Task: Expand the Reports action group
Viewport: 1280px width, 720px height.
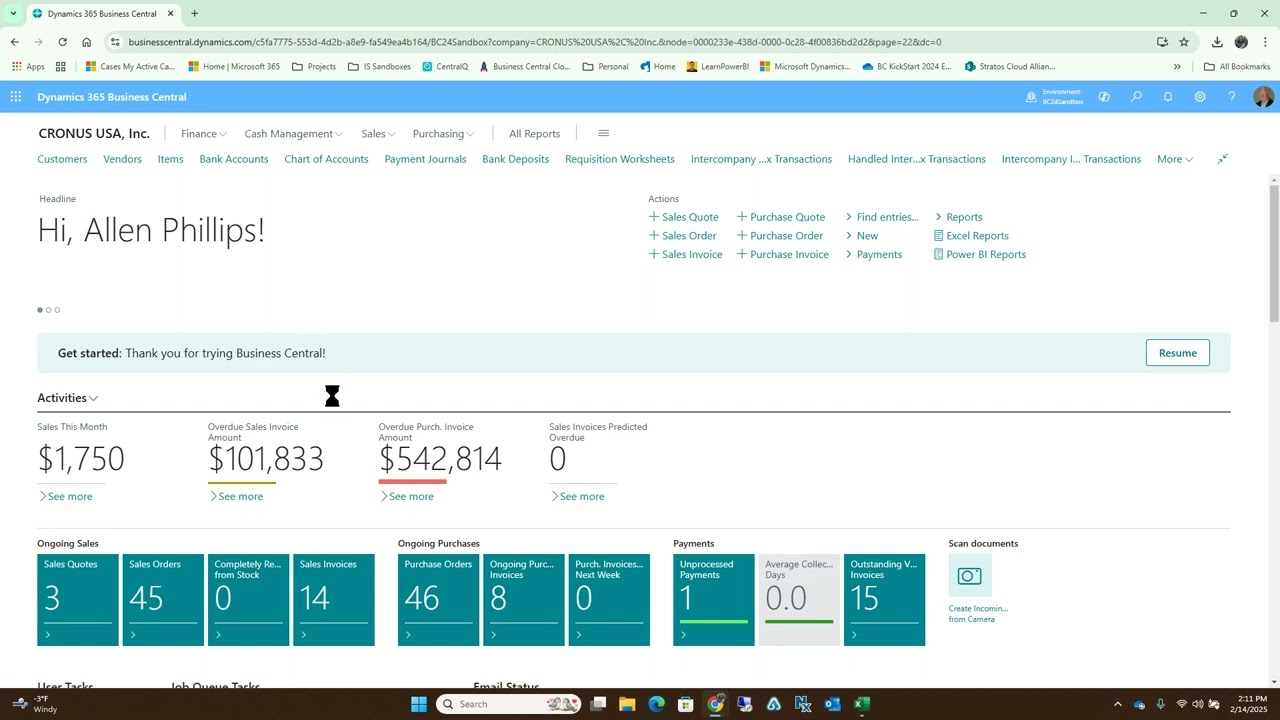Action: (959, 217)
